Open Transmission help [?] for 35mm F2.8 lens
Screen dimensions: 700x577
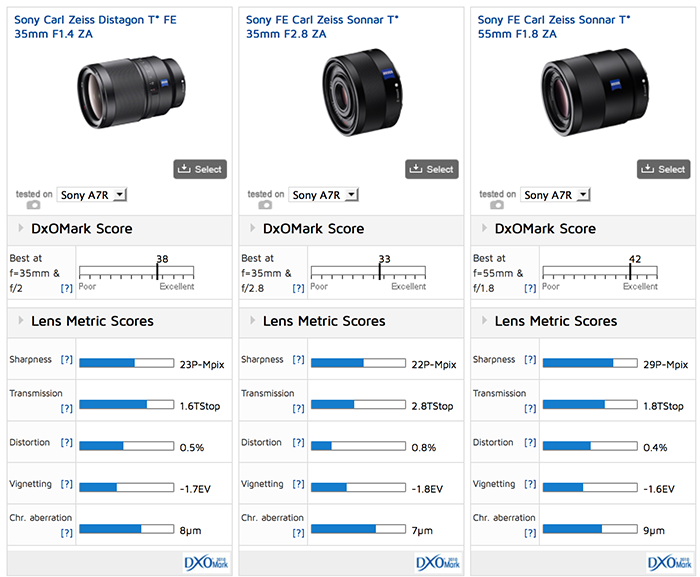pyautogui.click(x=298, y=408)
